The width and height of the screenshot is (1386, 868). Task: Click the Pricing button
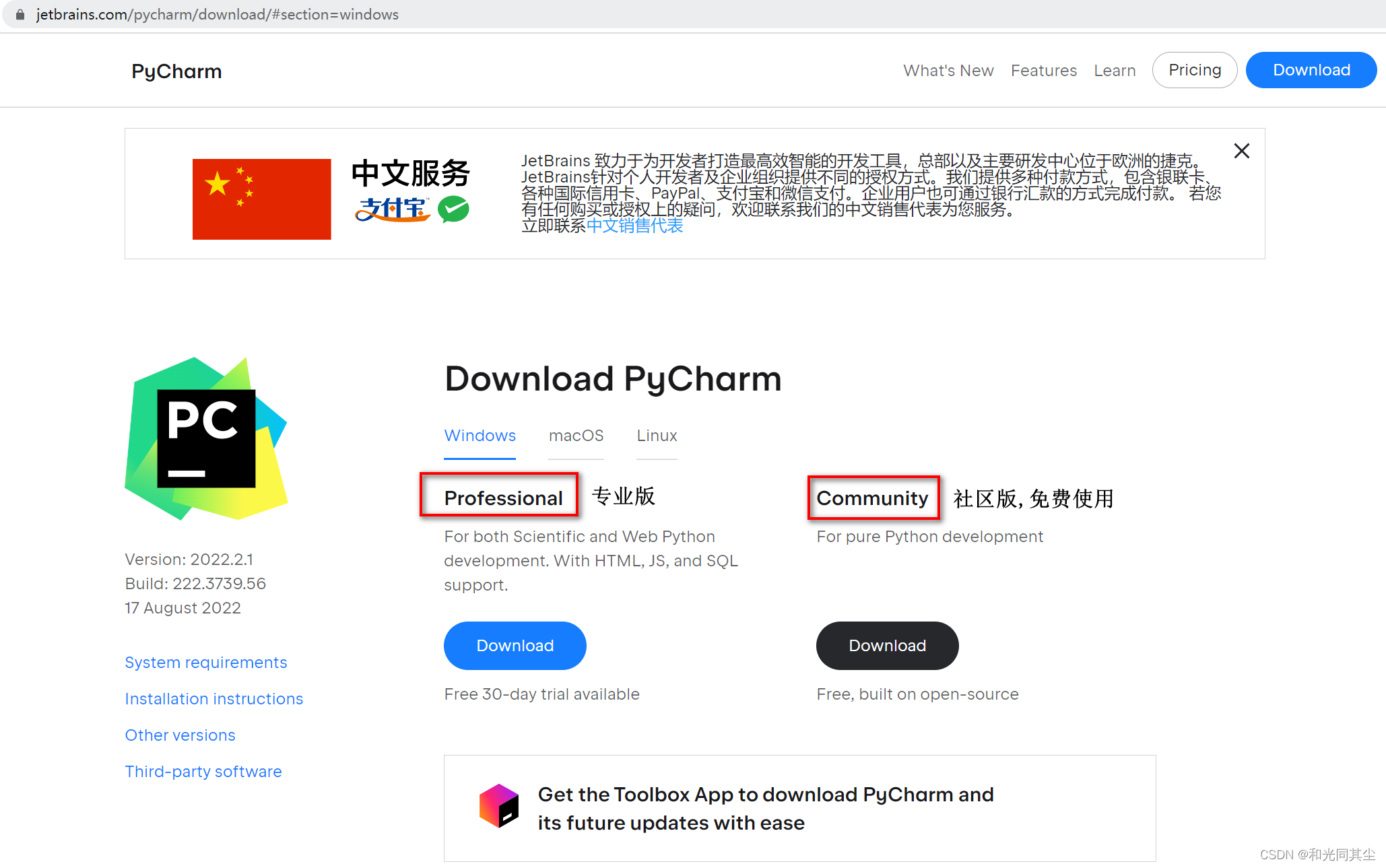pos(1195,70)
